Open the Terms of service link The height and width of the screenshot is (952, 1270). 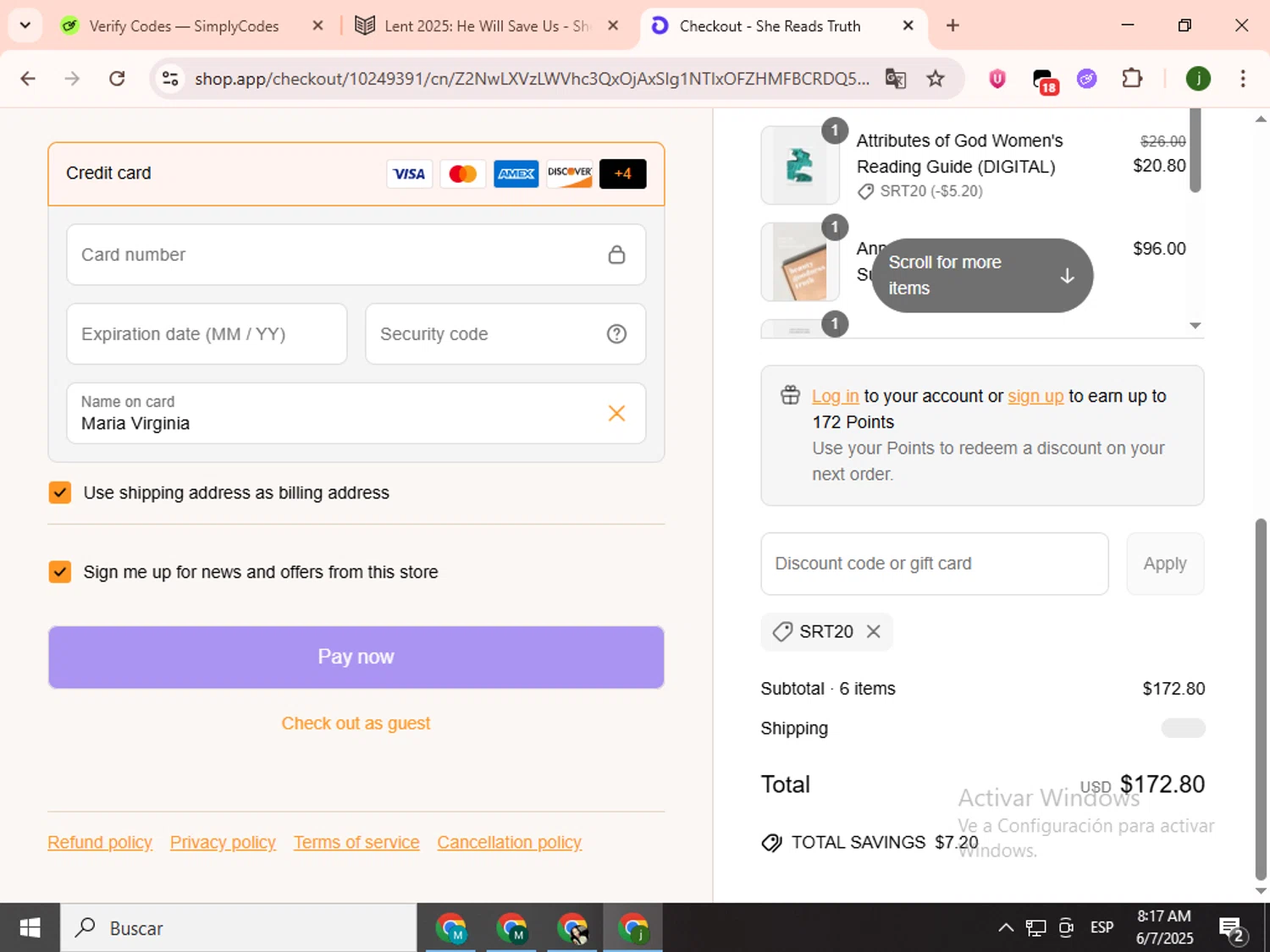tap(356, 843)
